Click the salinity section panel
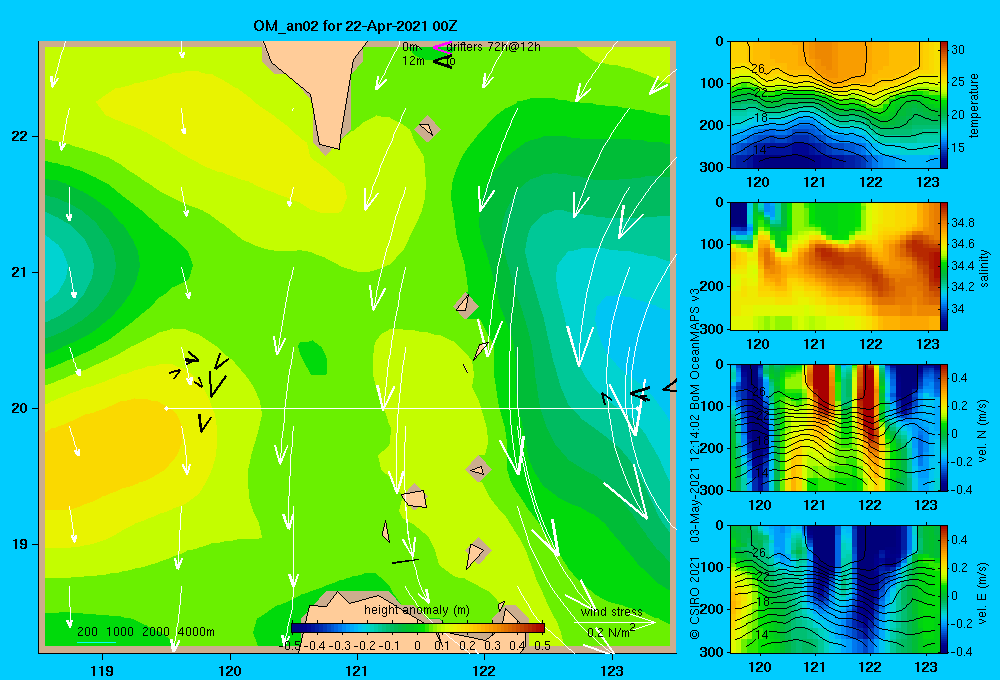Image resolution: width=1000 pixels, height=680 pixels. tap(834, 267)
